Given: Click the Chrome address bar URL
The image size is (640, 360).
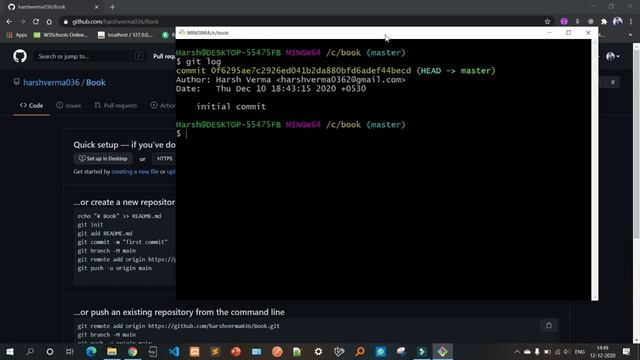Looking at the screenshot, I should point(116,22).
